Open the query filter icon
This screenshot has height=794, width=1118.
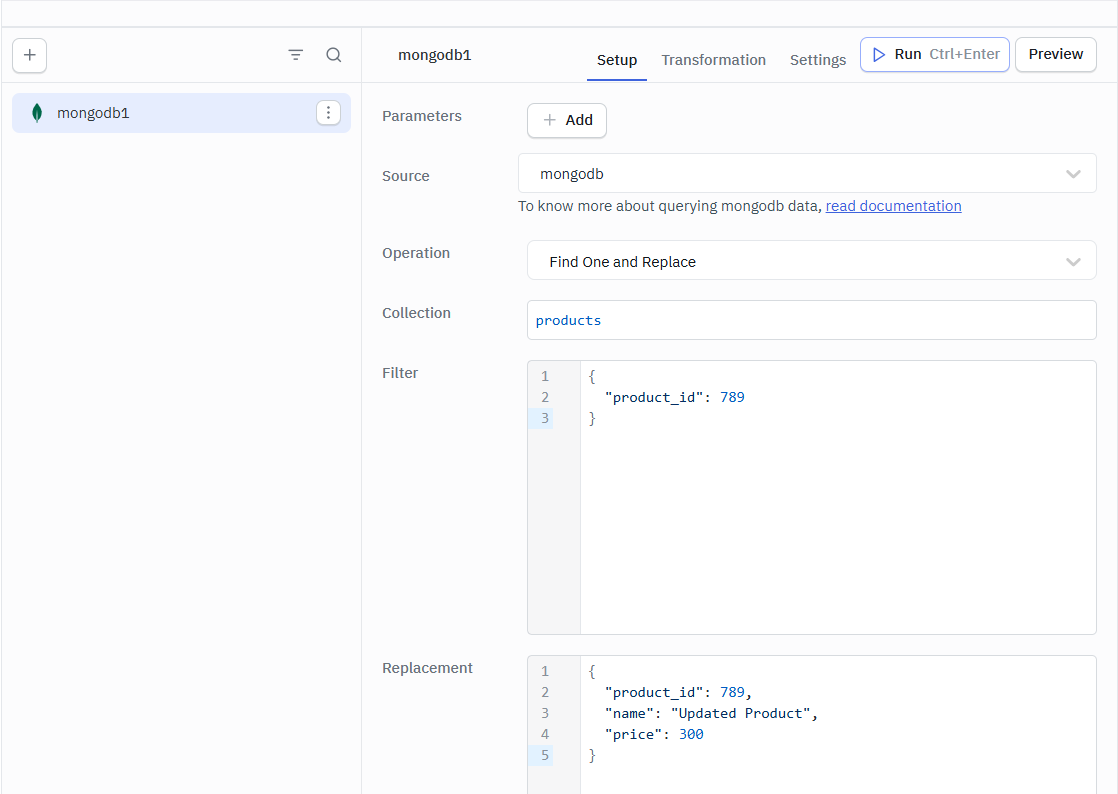click(x=296, y=55)
